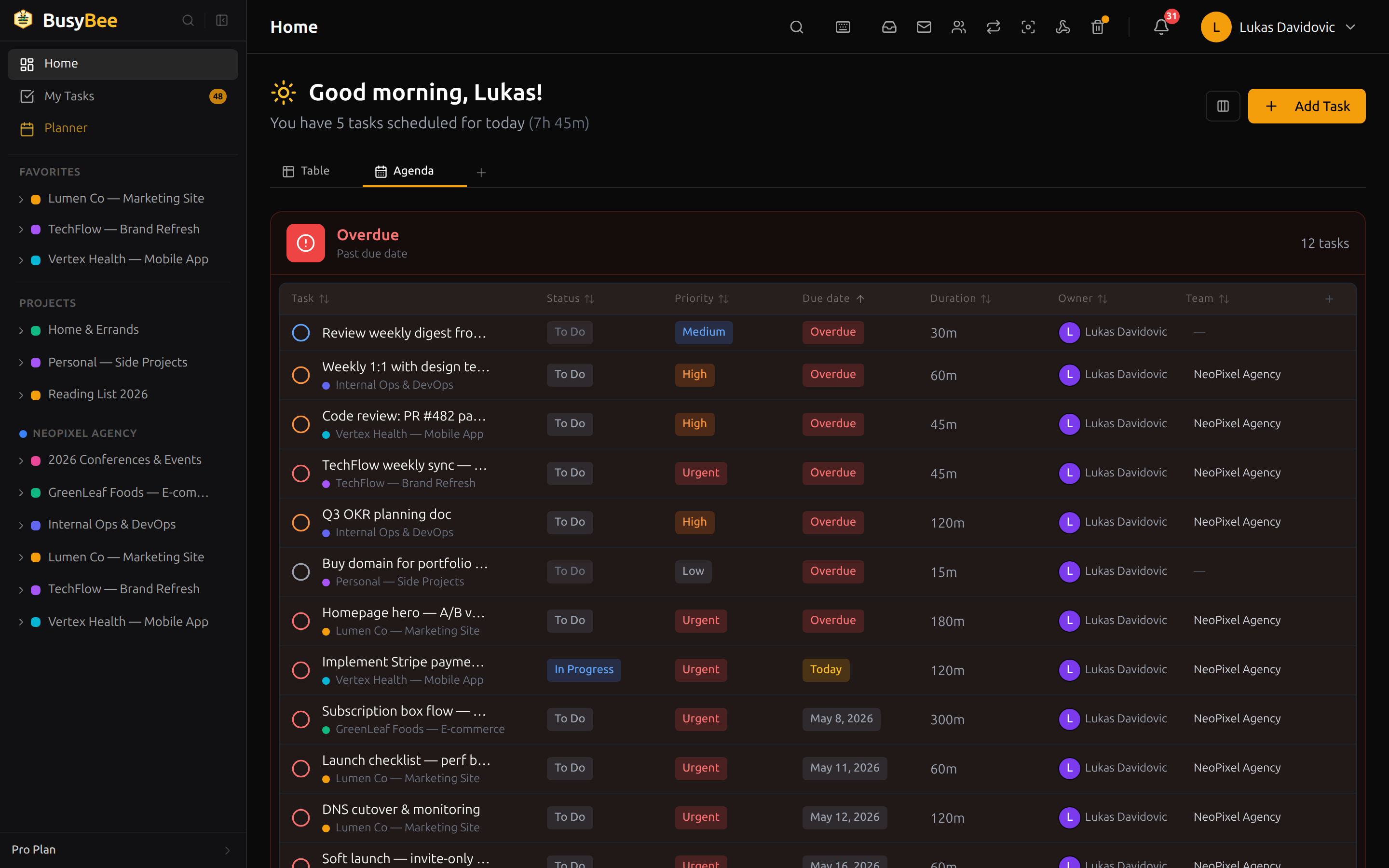Expand Internal Ops & DevOps chevron
Viewport: 1389px width, 868px height.
pos(21,525)
